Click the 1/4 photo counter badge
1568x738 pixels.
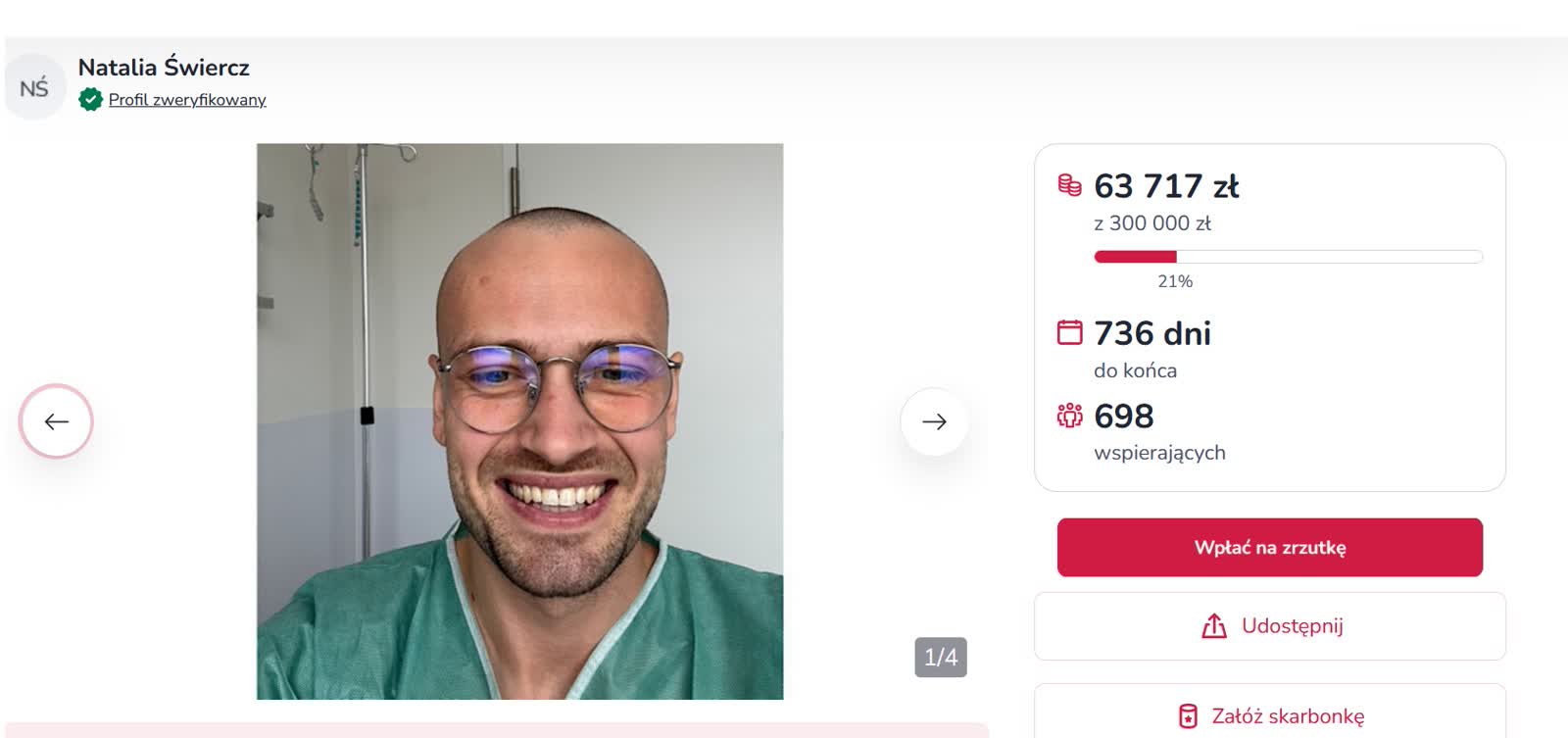pos(941,657)
